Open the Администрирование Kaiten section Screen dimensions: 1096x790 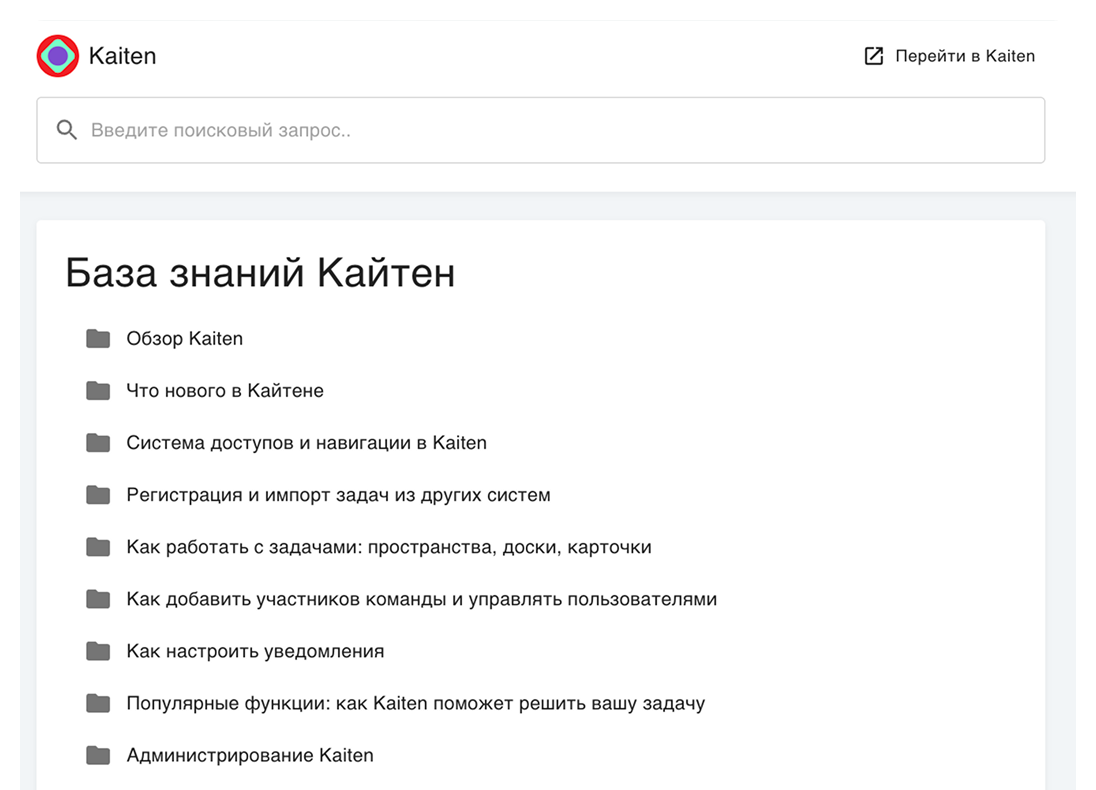250,755
